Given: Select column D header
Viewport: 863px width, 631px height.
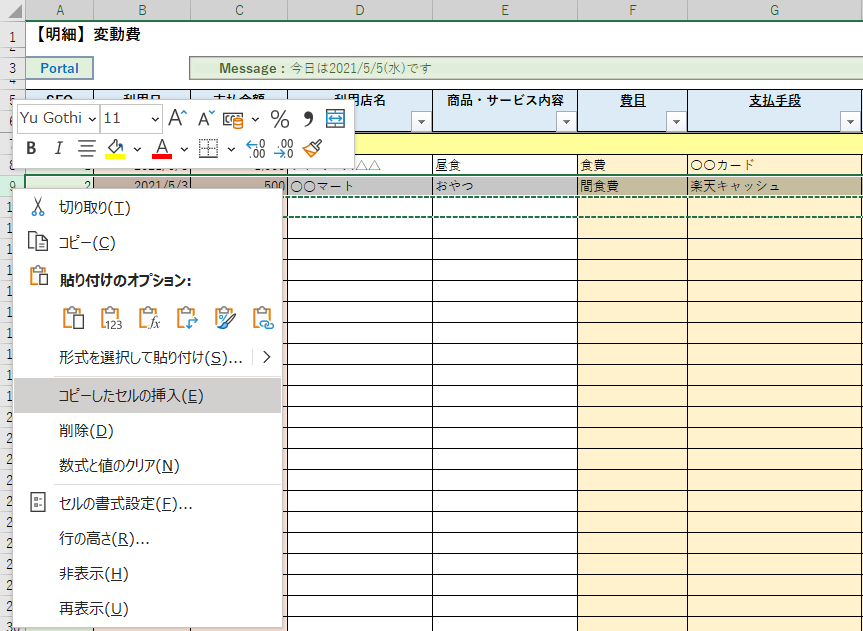Looking at the screenshot, I should point(360,10).
